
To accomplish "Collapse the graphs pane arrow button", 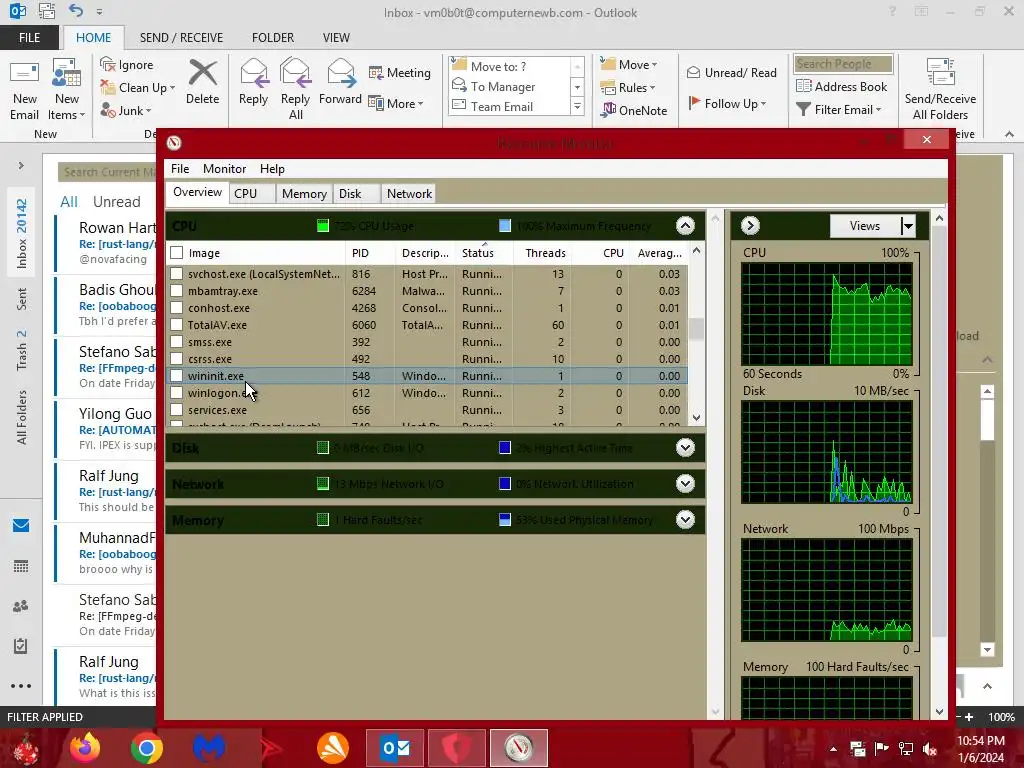I will coord(750,226).
